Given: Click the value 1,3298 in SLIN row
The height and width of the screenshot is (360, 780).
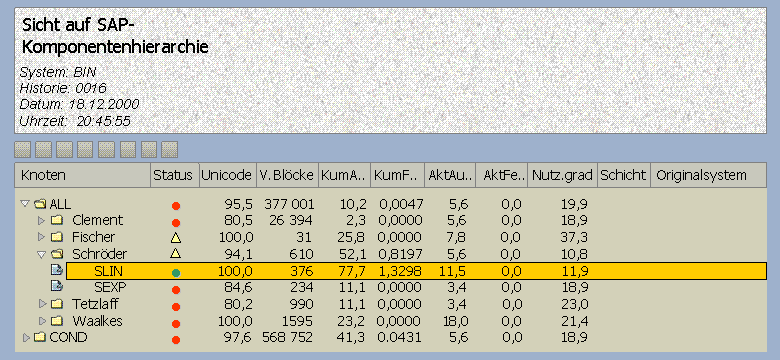Looking at the screenshot, I should [x=400, y=271].
